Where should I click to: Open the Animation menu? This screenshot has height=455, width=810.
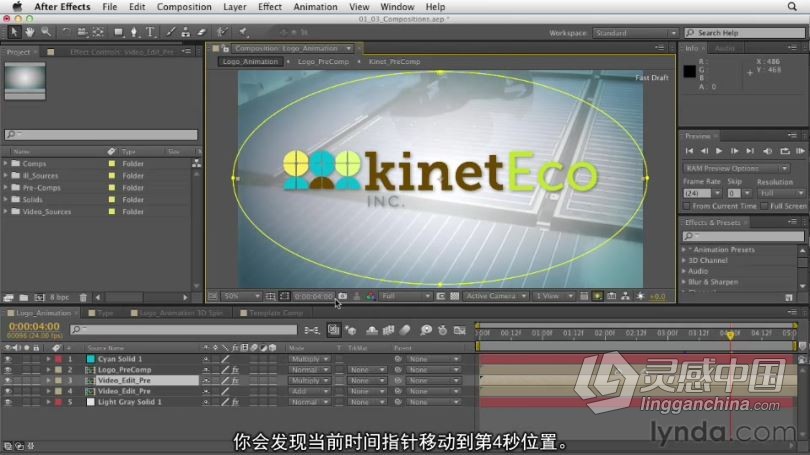(x=315, y=7)
